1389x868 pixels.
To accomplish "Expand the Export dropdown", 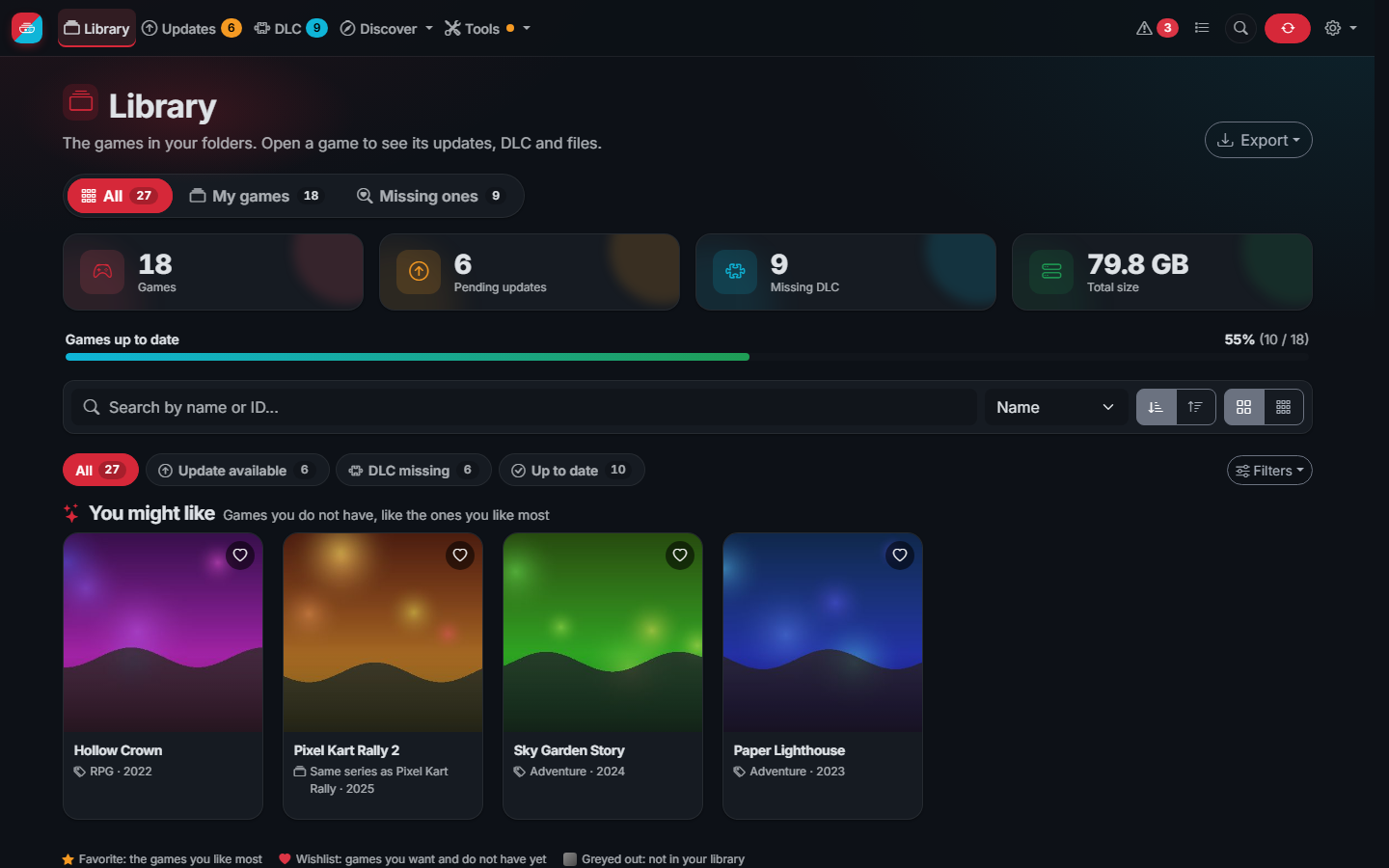I will click(1259, 140).
